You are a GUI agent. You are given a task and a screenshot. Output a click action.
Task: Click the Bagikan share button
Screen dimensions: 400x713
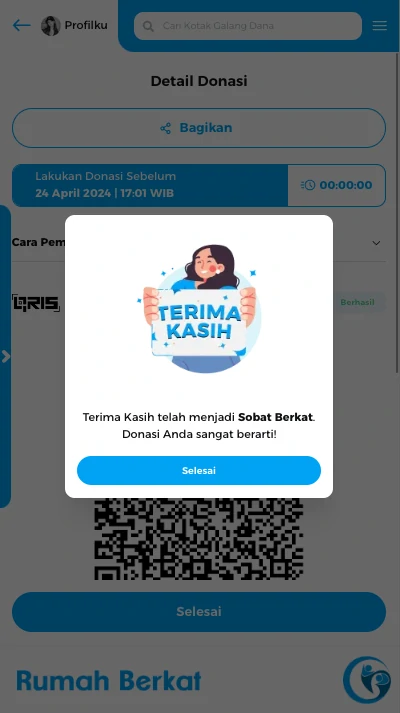(199, 128)
